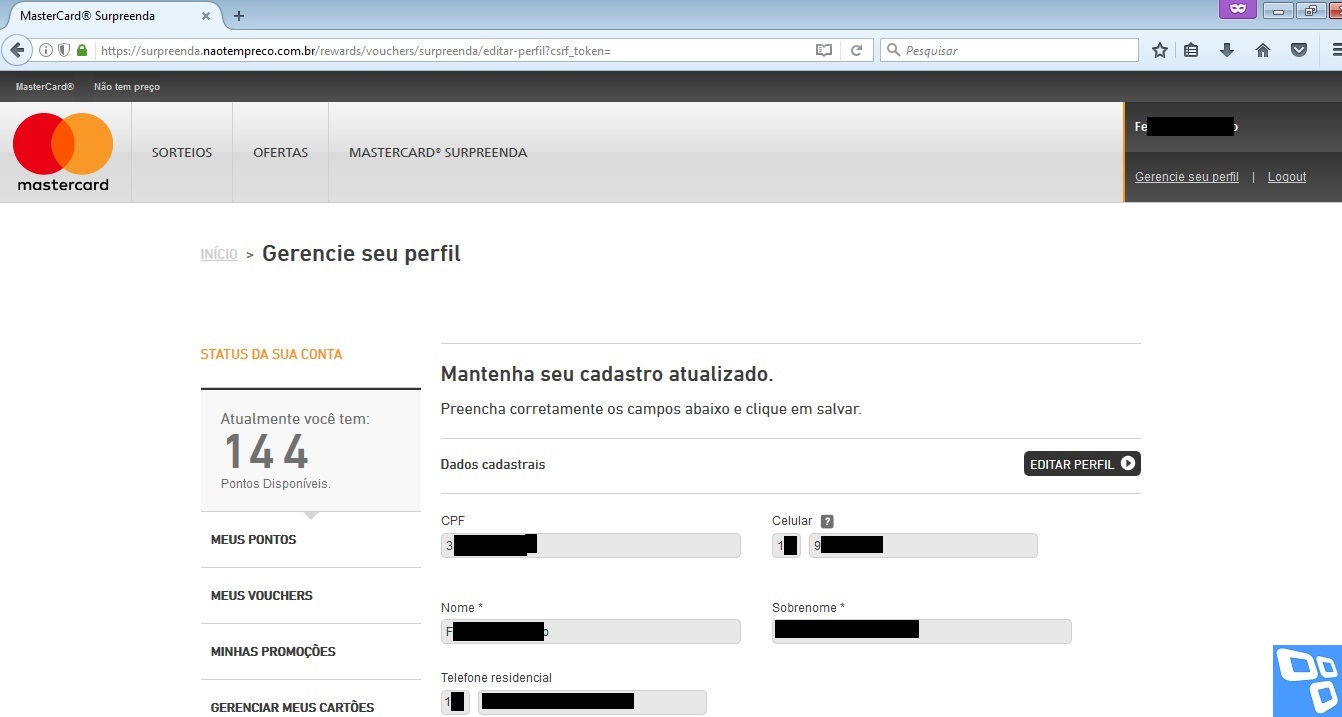Close the MasterCard Surpreenda tab
This screenshot has height=717, width=1342.
[x=208, y=16]
